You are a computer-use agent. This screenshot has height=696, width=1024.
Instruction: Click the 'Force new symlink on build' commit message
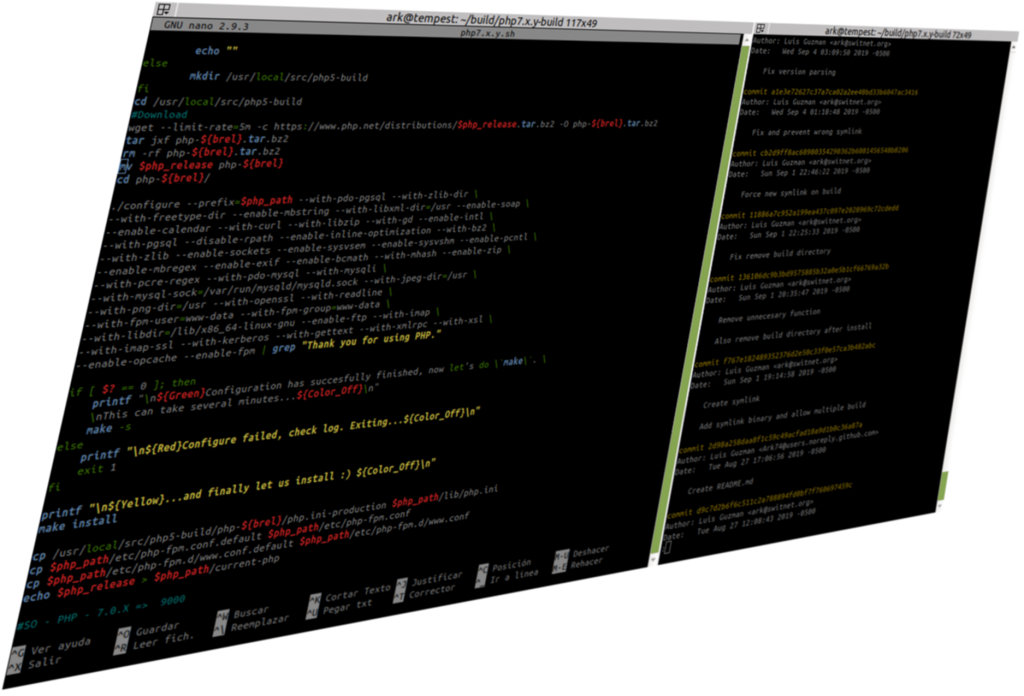(x=790, y=193)
